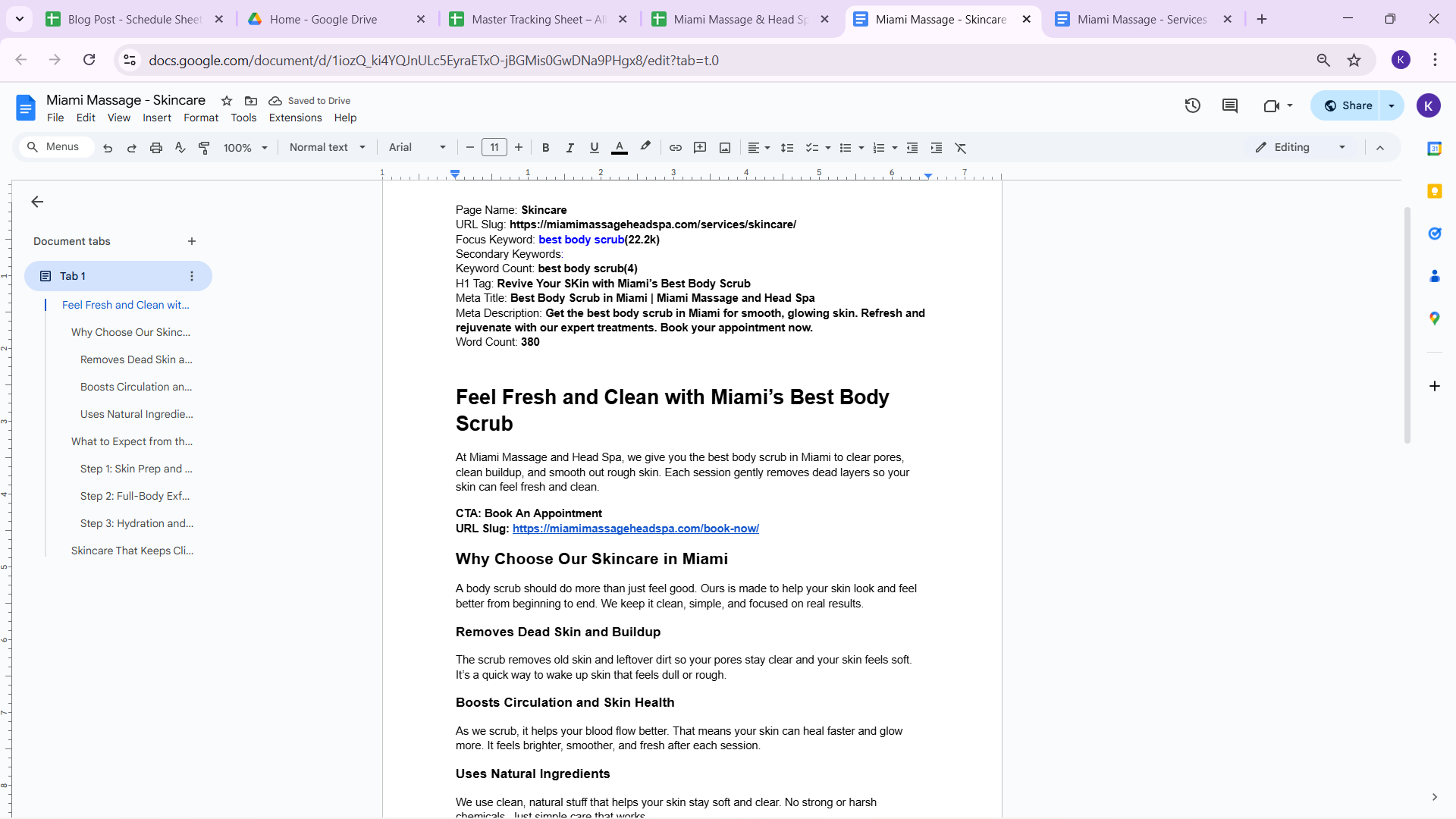Click the Insert image icon

pyautogui.click(x=725, y=148)
